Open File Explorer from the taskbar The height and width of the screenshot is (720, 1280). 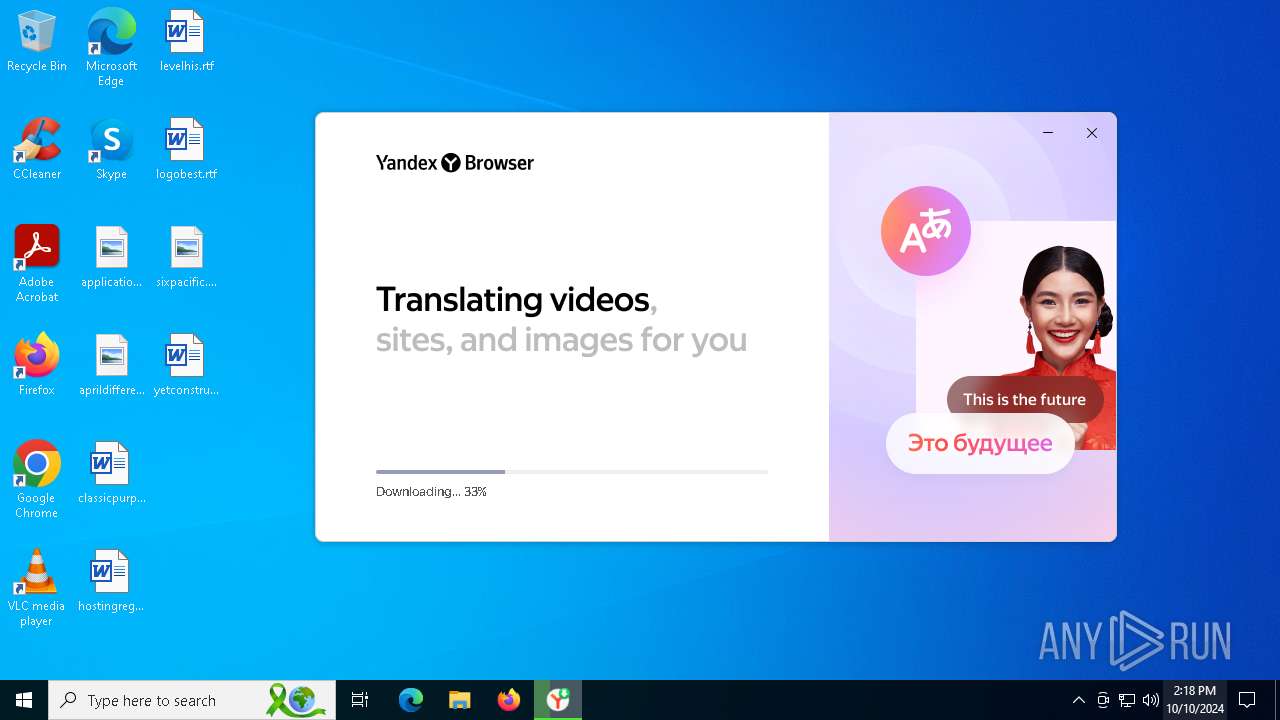460,700
